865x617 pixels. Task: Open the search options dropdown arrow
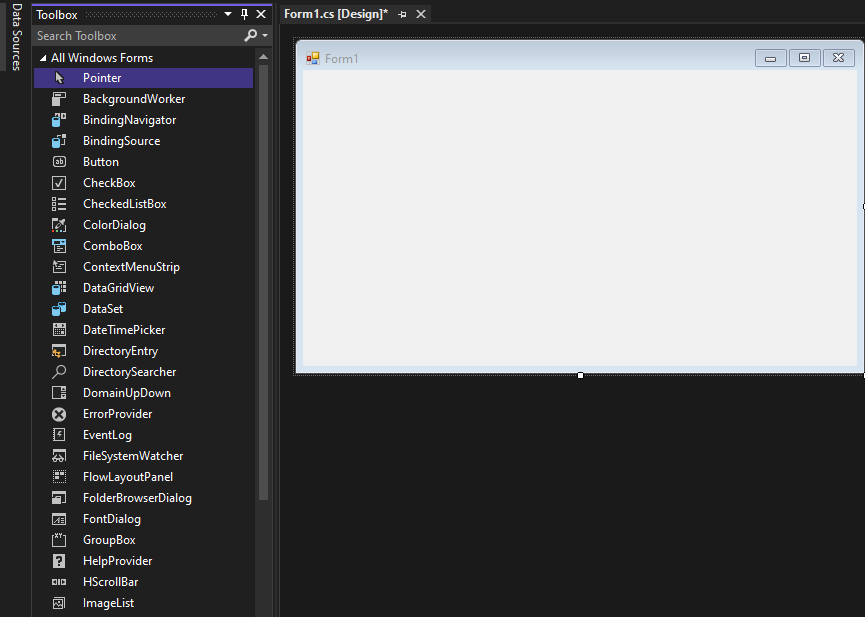265,35
